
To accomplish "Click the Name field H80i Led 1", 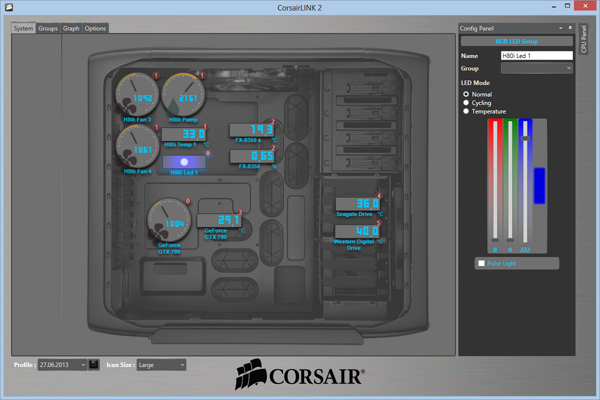I will pyautogui.click(x=537, y=56).
